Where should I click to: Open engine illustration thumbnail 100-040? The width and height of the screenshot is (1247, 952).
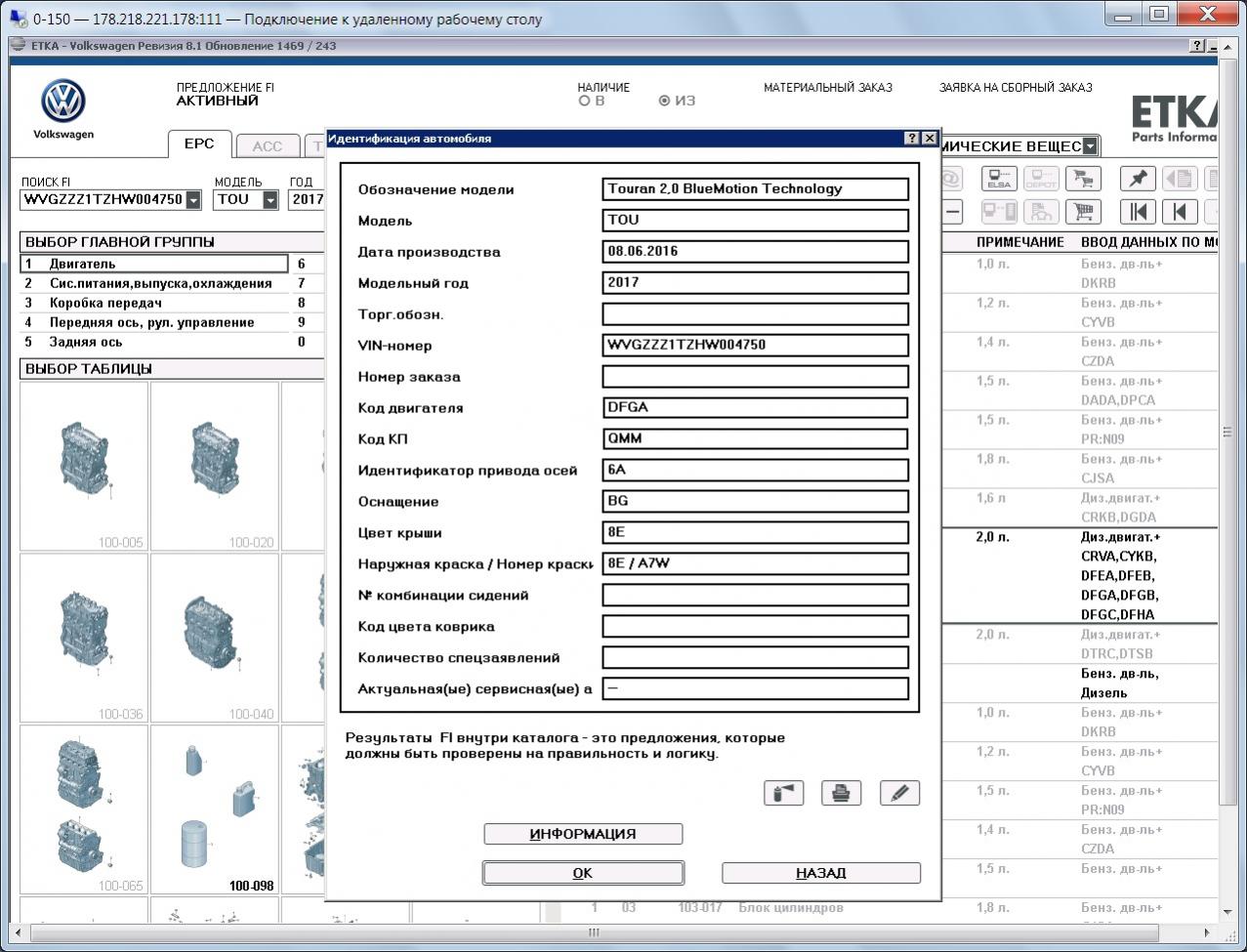(215, 639)
